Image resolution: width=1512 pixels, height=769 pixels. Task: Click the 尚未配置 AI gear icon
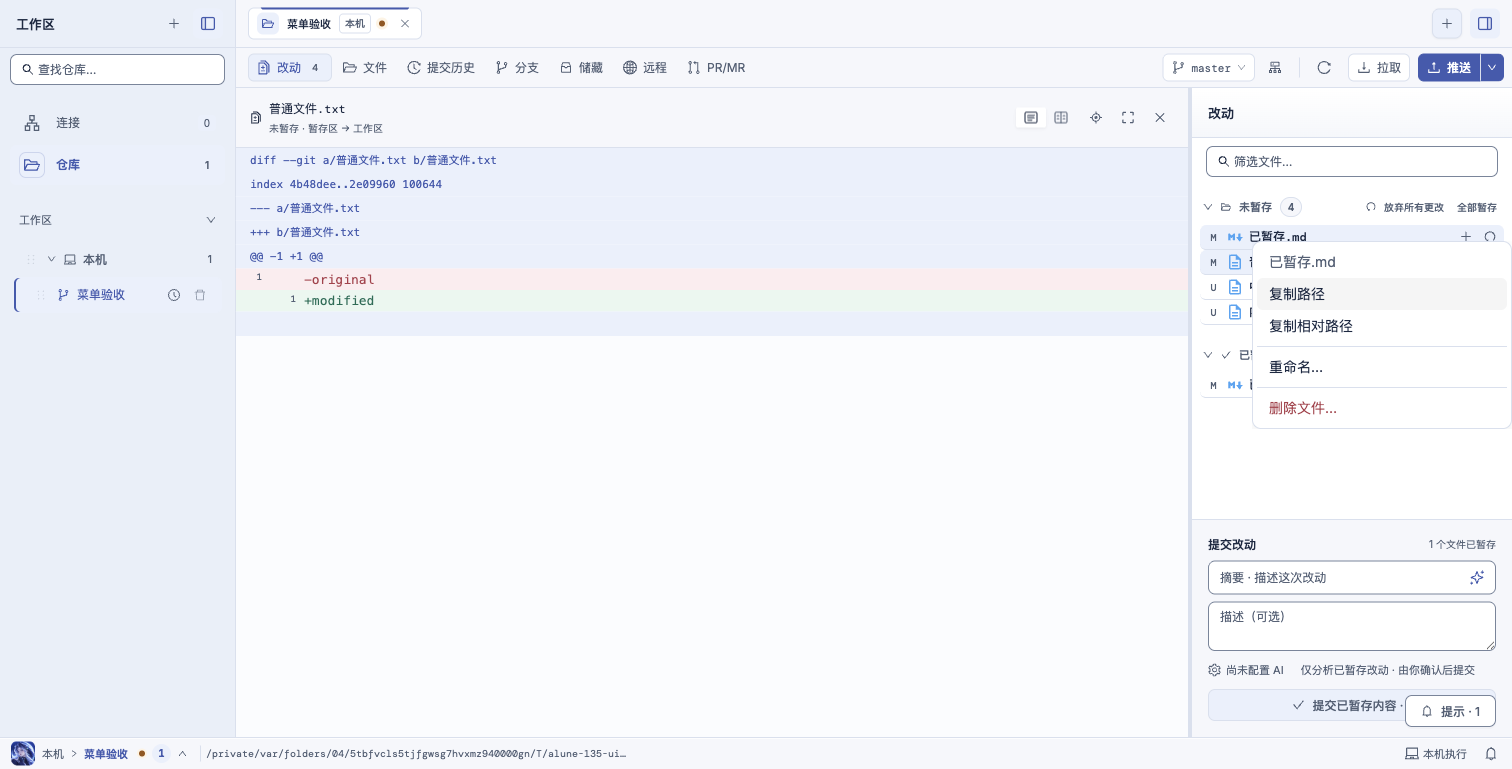point(1214,670)
